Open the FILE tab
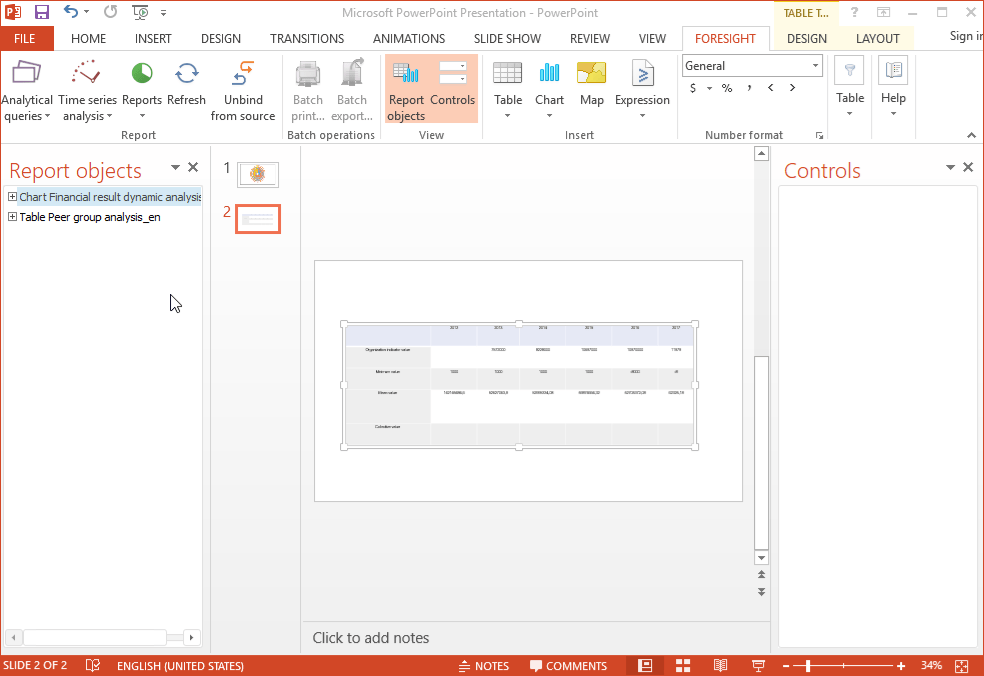984x676 pixels. [x=25, y=39]
